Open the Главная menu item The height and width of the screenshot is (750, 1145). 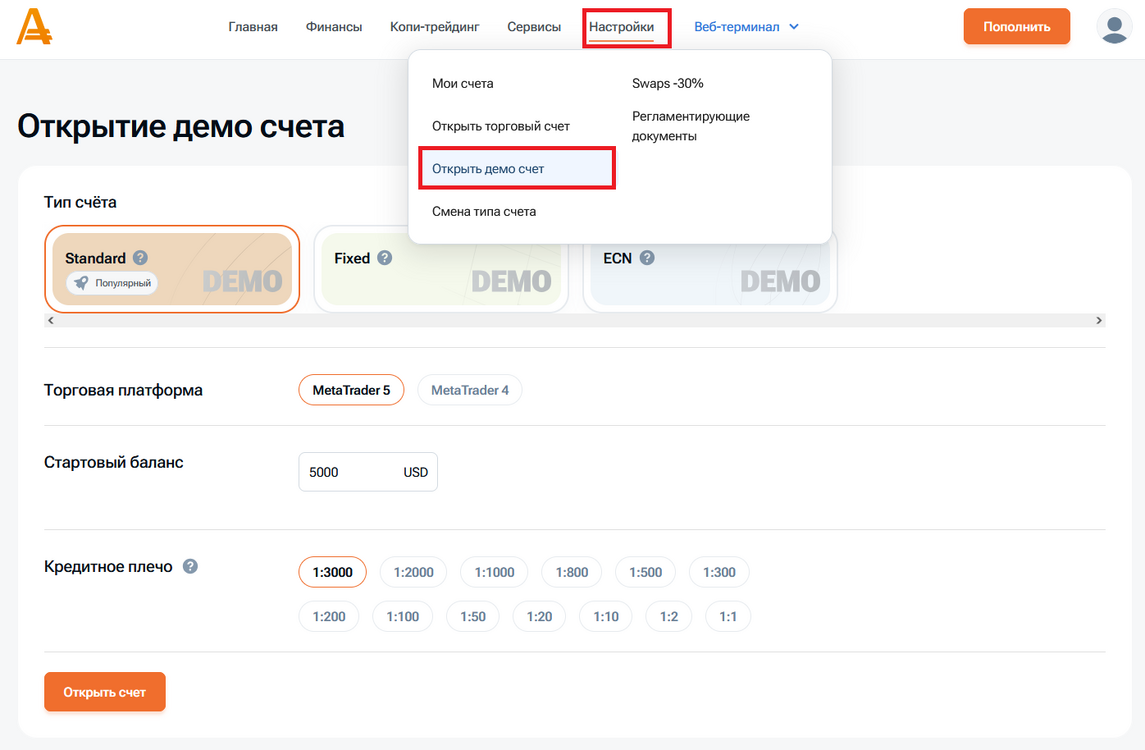pyautogui.click(x=253, y=27)
